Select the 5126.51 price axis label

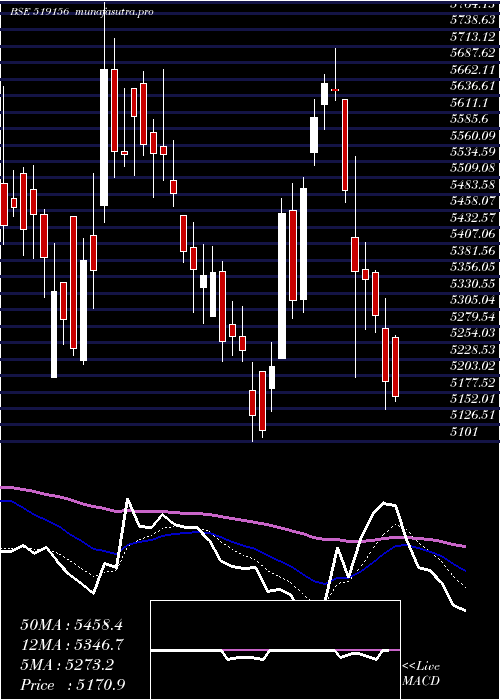point(473,415)
